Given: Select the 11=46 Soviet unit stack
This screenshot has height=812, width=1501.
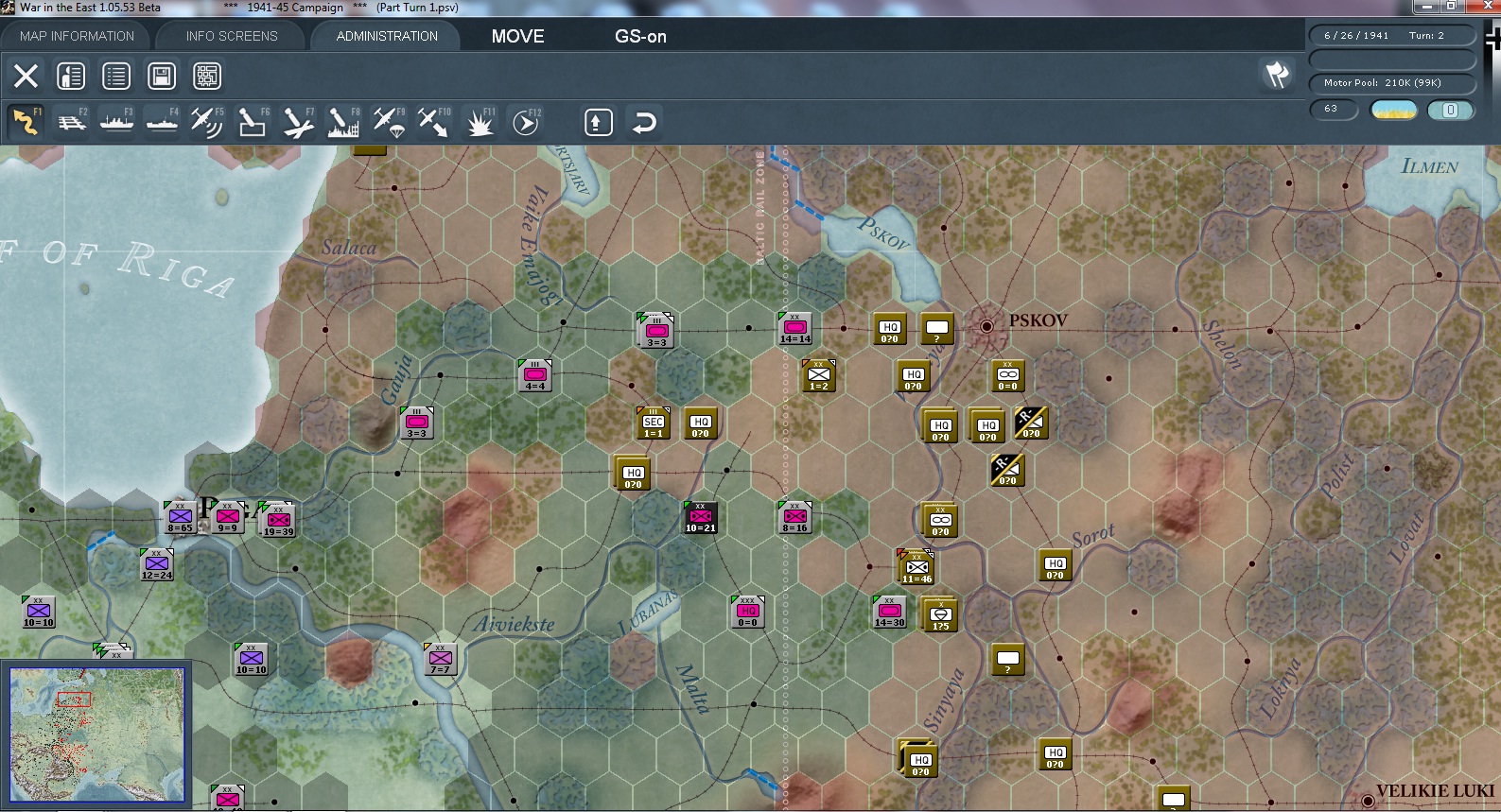Looking at the screenshot, I should coord(916,566).
